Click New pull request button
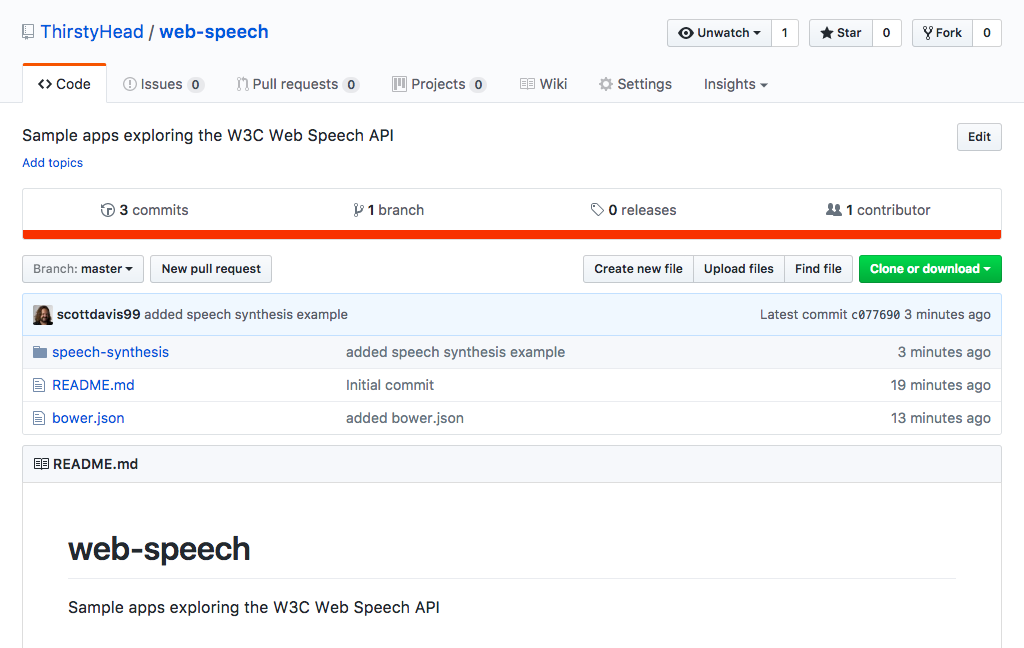The image size is (1024, 648). [x=211, y=269]
